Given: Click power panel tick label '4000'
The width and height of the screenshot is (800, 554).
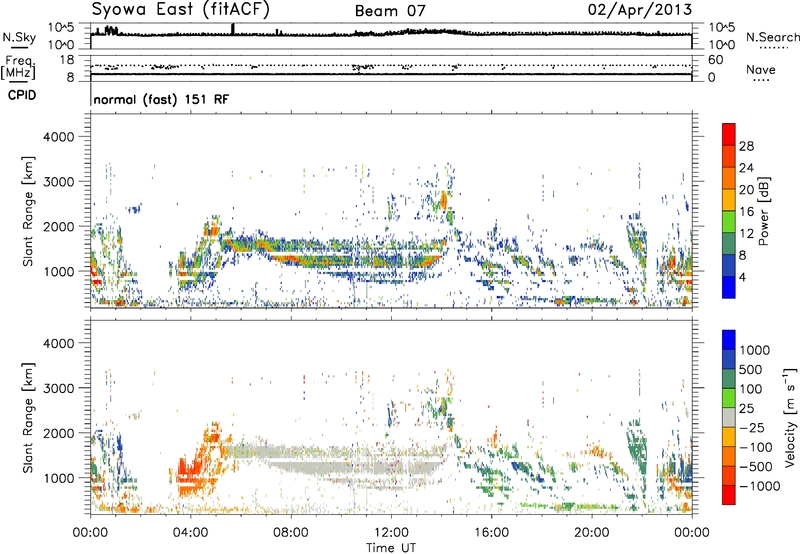Looking at the screenshot, I should click(x=58, y=137).
